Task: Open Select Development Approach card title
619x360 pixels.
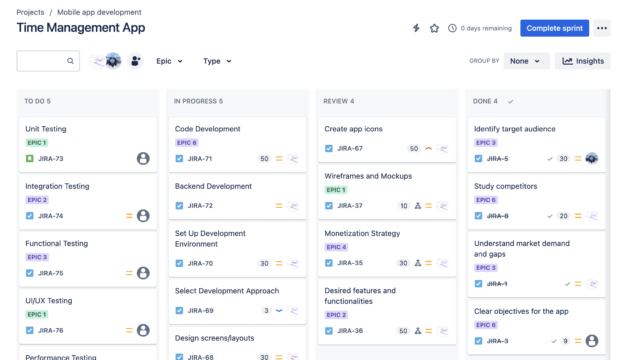Action: (227, 291)
